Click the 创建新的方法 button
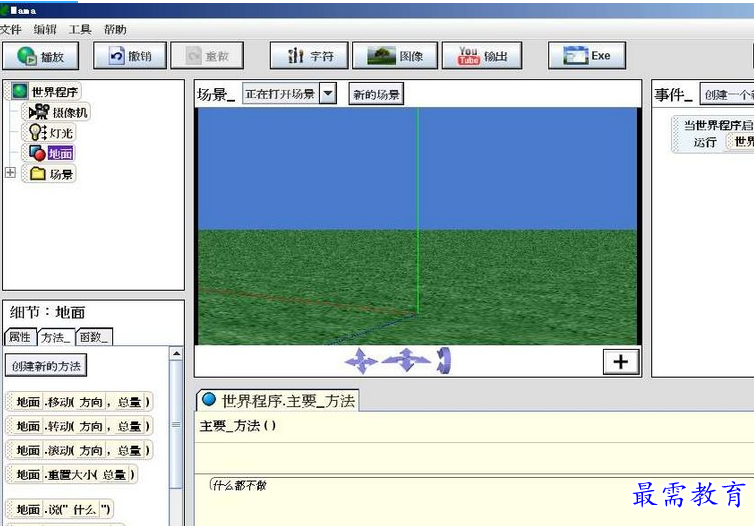 click(46, 366)
